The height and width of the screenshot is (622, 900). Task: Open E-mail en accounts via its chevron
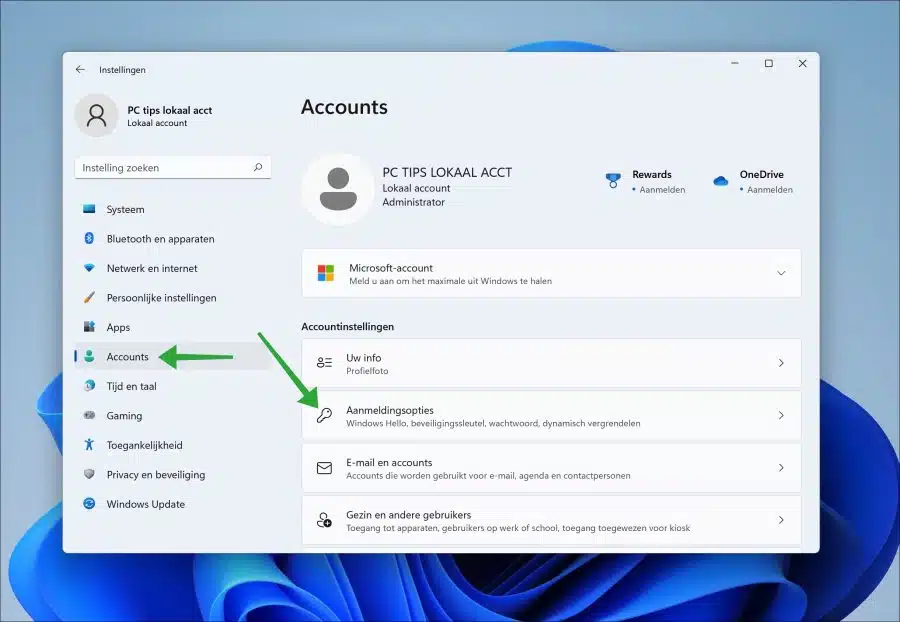(x=781, y=468)
